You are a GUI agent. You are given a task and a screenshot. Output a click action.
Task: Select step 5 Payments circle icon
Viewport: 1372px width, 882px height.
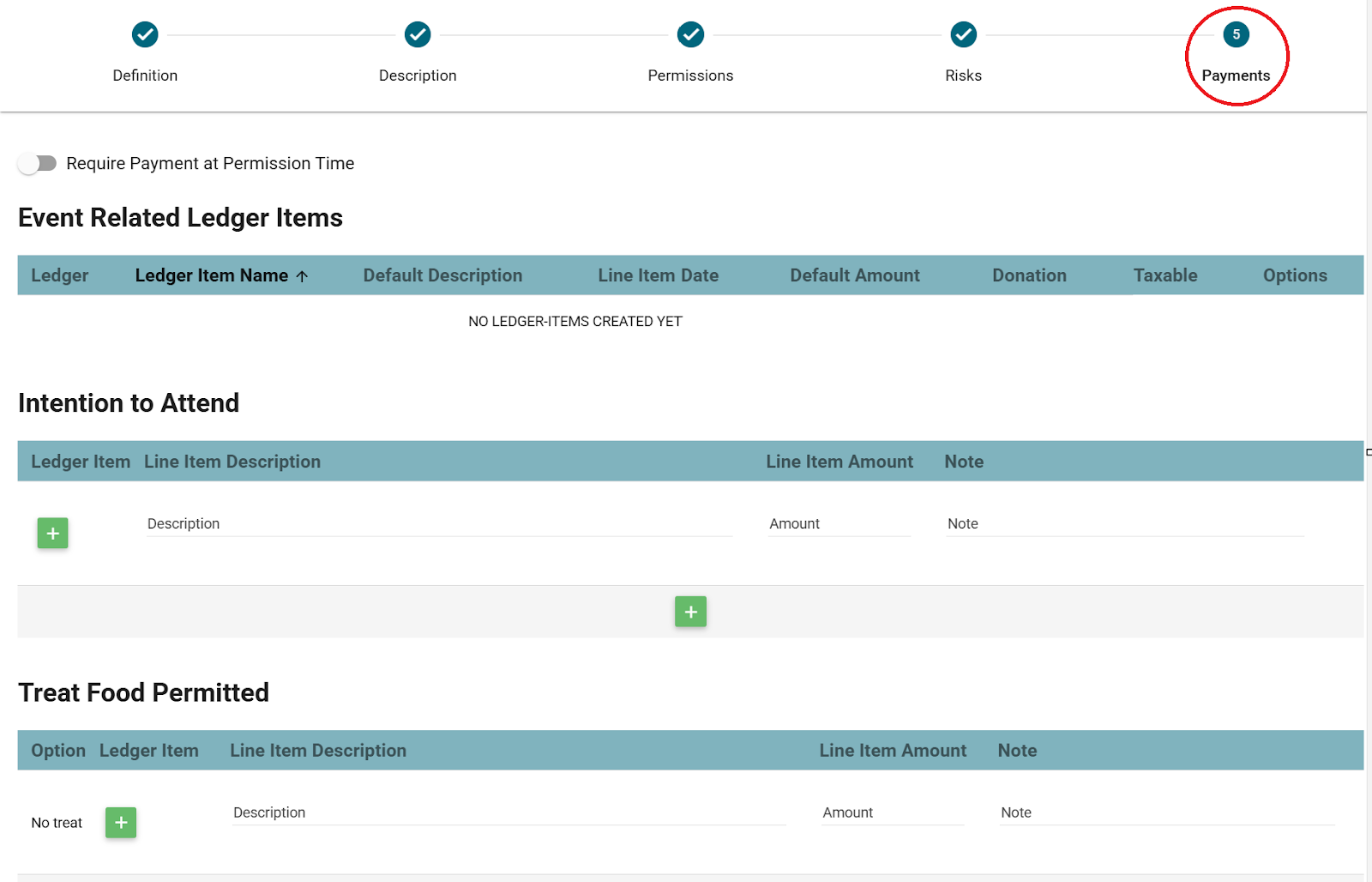click(x=1236, y=35)
